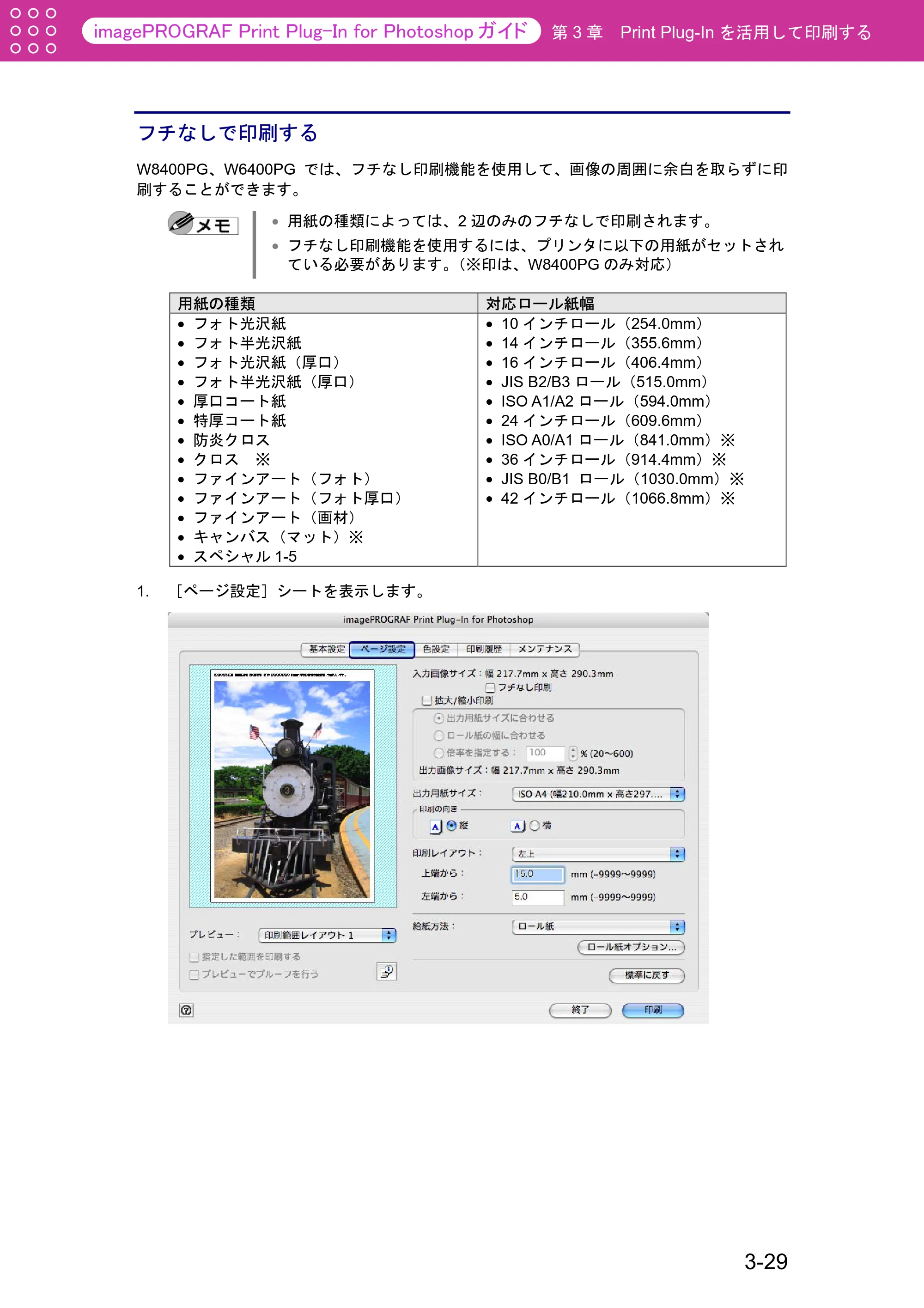Click the table row "24 インチロール（609.6mm）"
This screenshot has height=1308, width=924.
[x=603, y=421]
